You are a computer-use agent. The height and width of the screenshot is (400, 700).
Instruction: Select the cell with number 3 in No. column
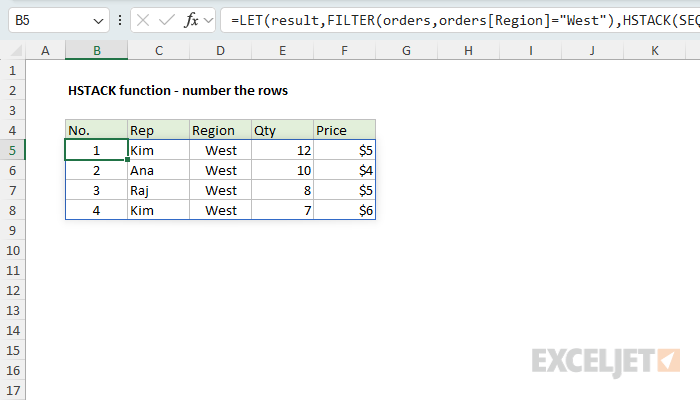(x=96, y=191)
